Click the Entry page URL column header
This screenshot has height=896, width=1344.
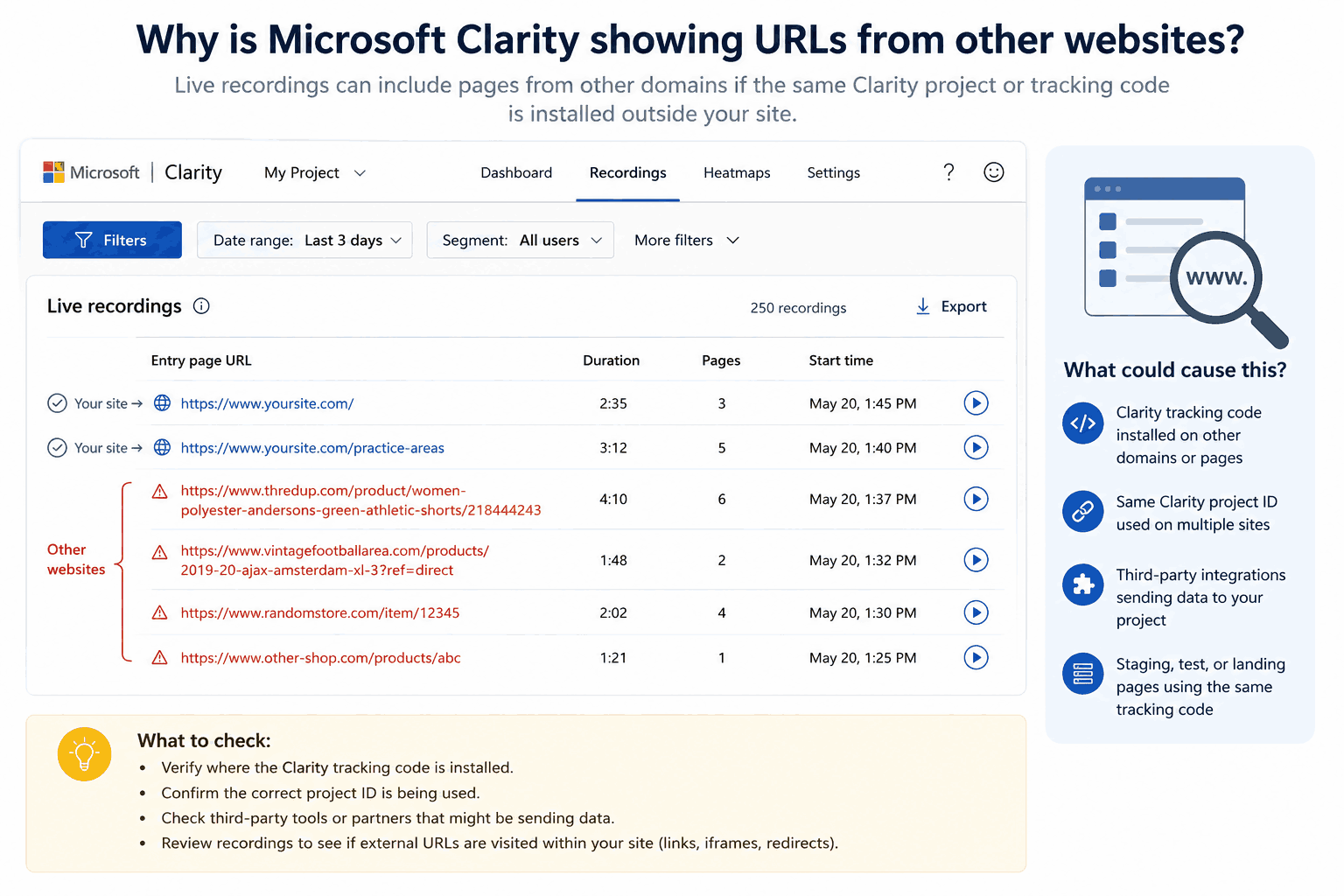click(x=201, y=360)
